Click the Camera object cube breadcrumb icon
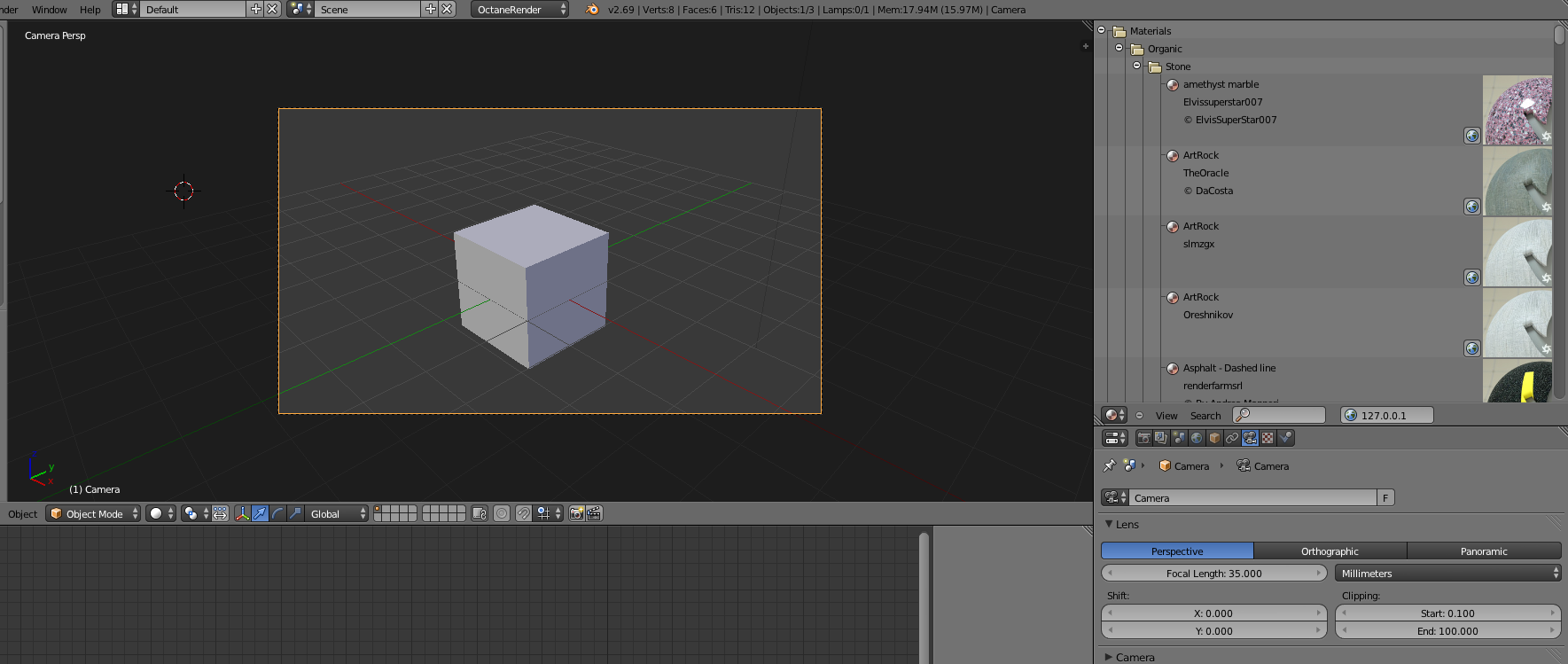This screenshot has height=664, width=1568. (x=1165, y=465)
